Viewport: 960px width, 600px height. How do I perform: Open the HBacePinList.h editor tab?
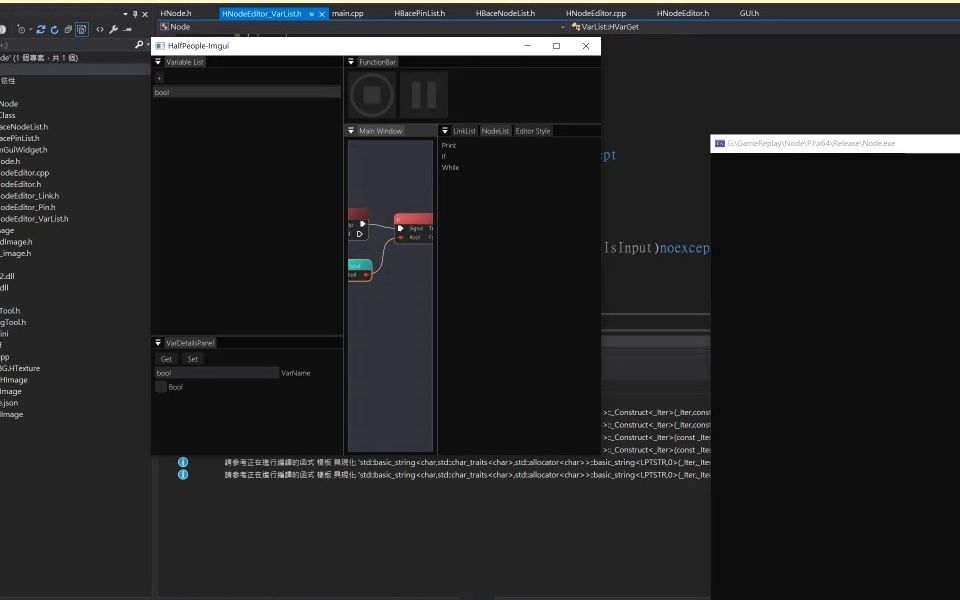coord(419,13)
